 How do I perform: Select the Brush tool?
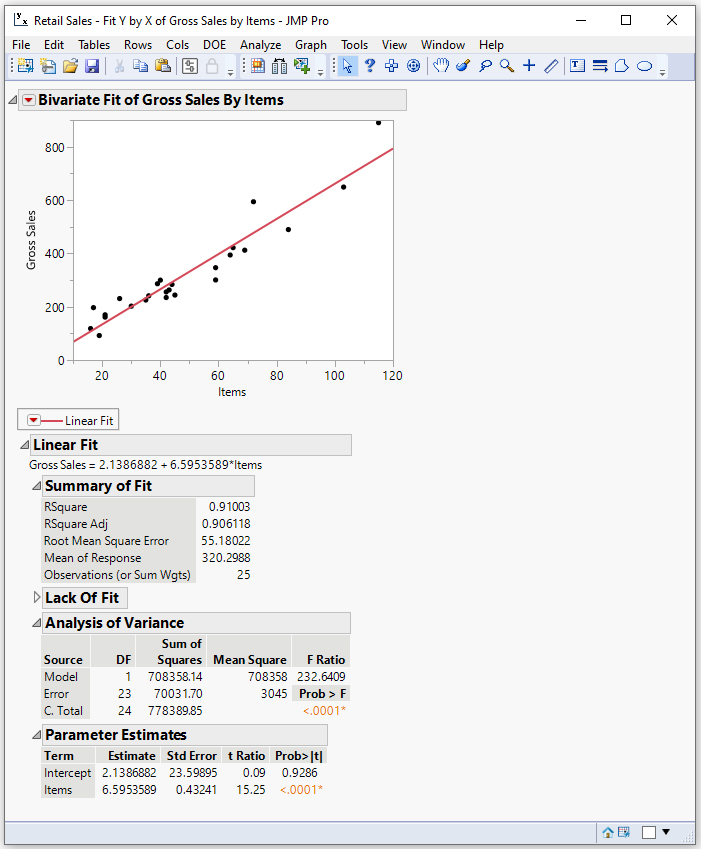(x=463, y=66)
